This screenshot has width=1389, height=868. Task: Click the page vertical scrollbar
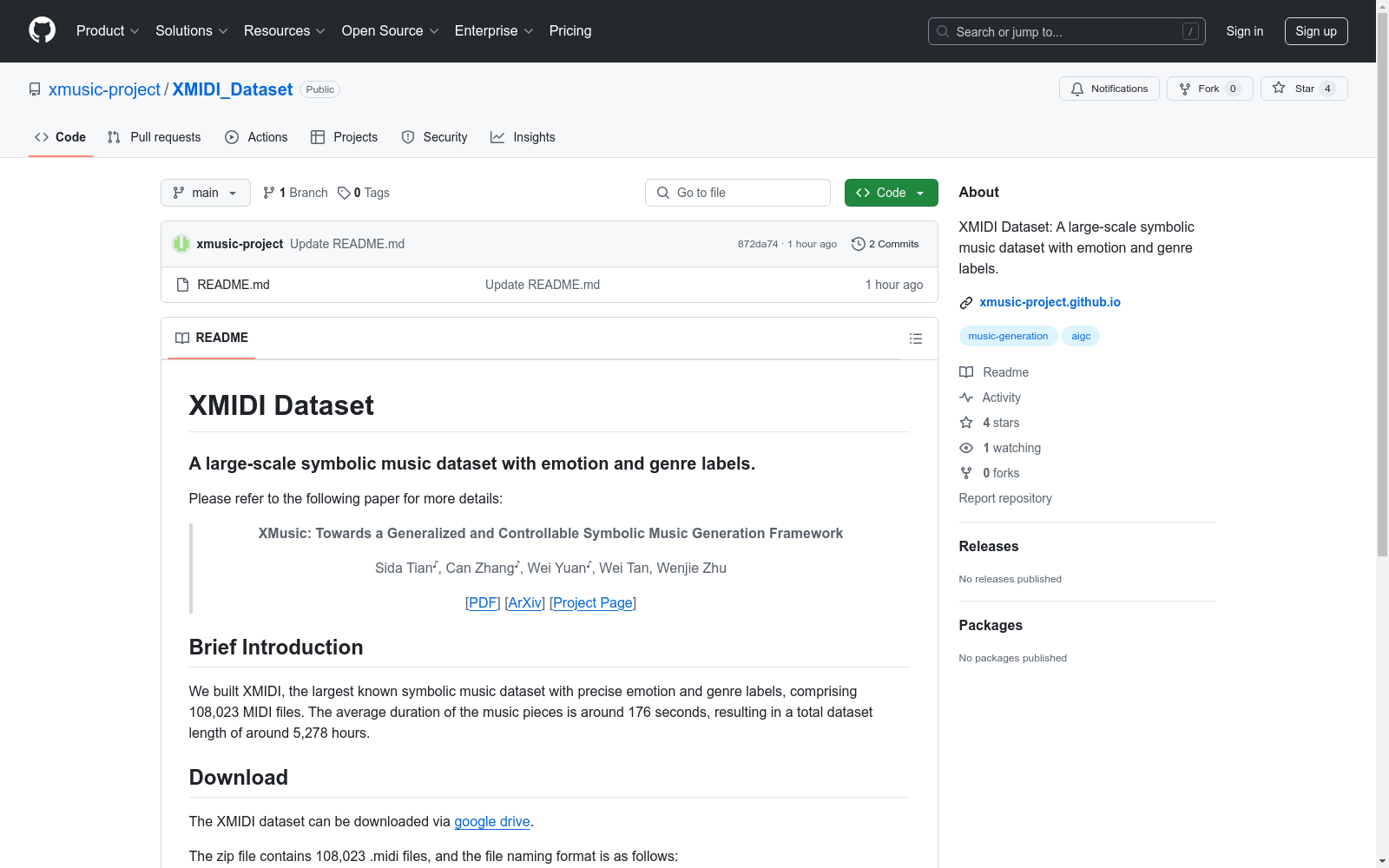point(1382,286)
